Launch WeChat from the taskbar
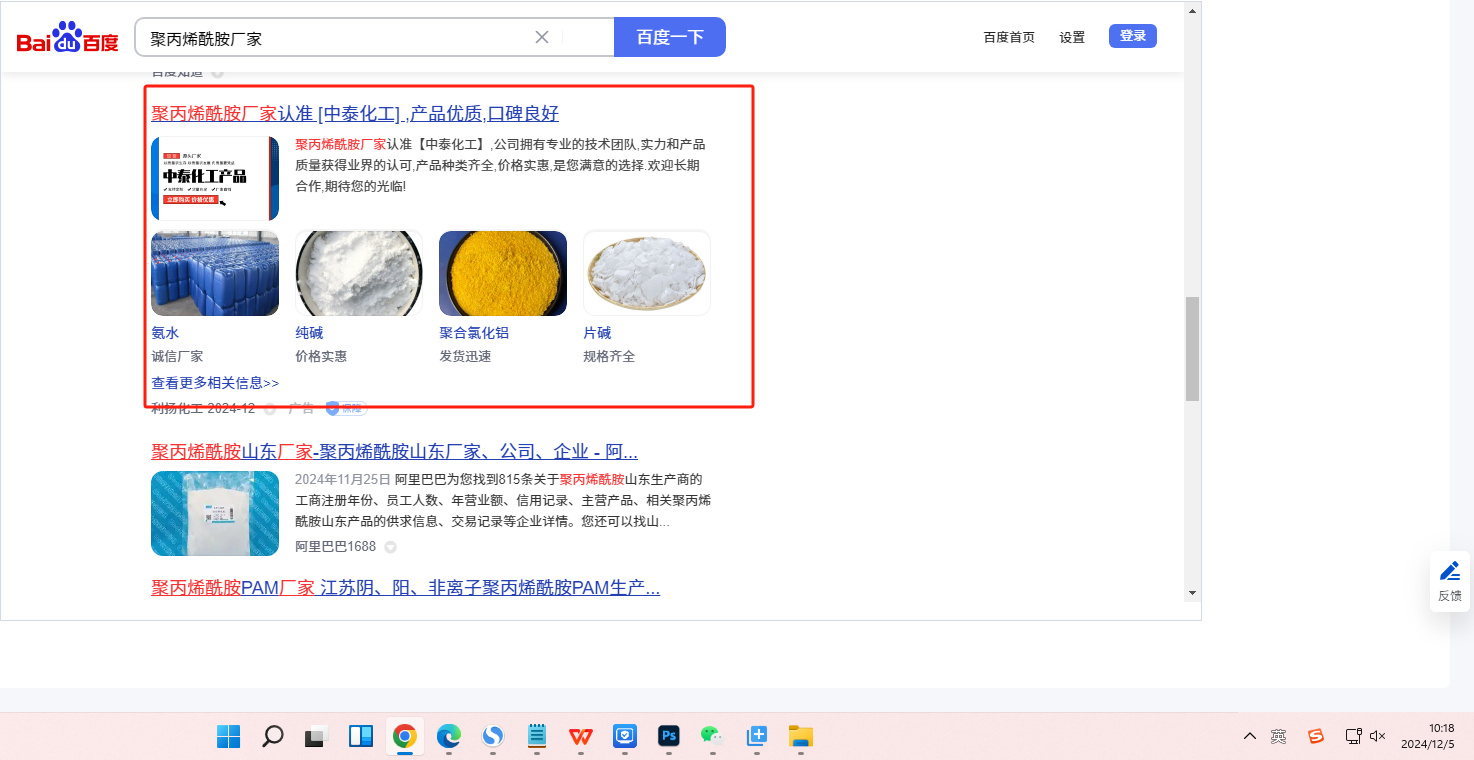This screenshot has height=760, width=1474. pyautogui.click(x=712, y=737)
